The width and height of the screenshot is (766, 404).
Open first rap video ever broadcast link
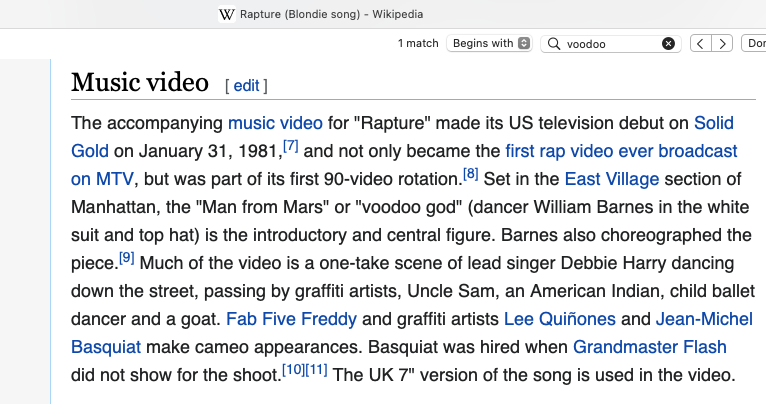[621, 152]
